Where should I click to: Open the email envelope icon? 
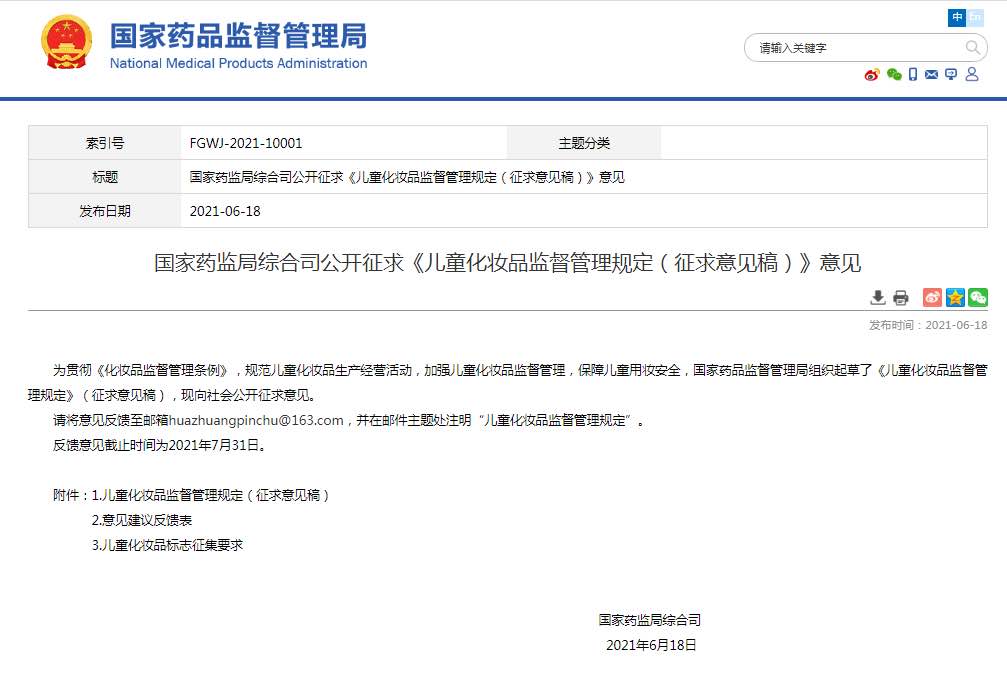point(932,74)
